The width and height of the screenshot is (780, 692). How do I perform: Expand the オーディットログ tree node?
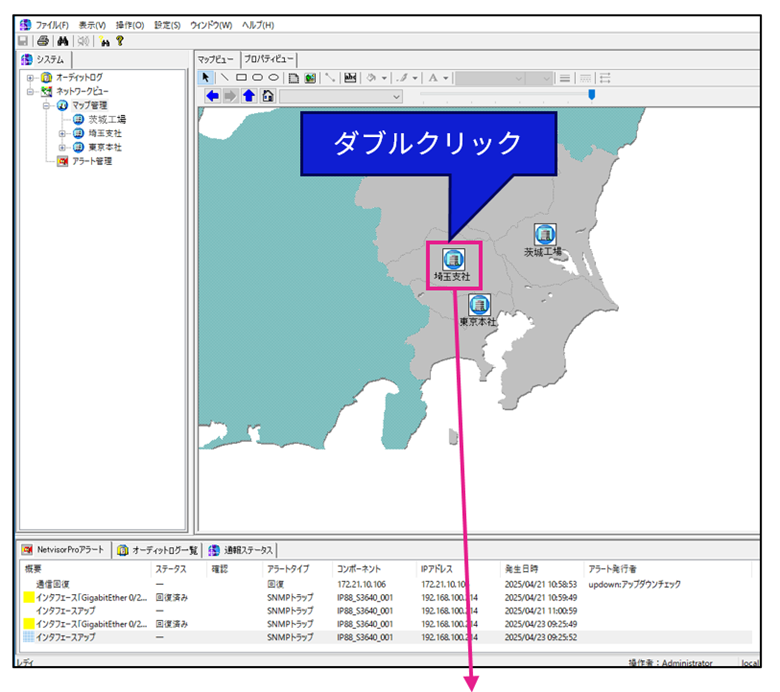[31, 77]
